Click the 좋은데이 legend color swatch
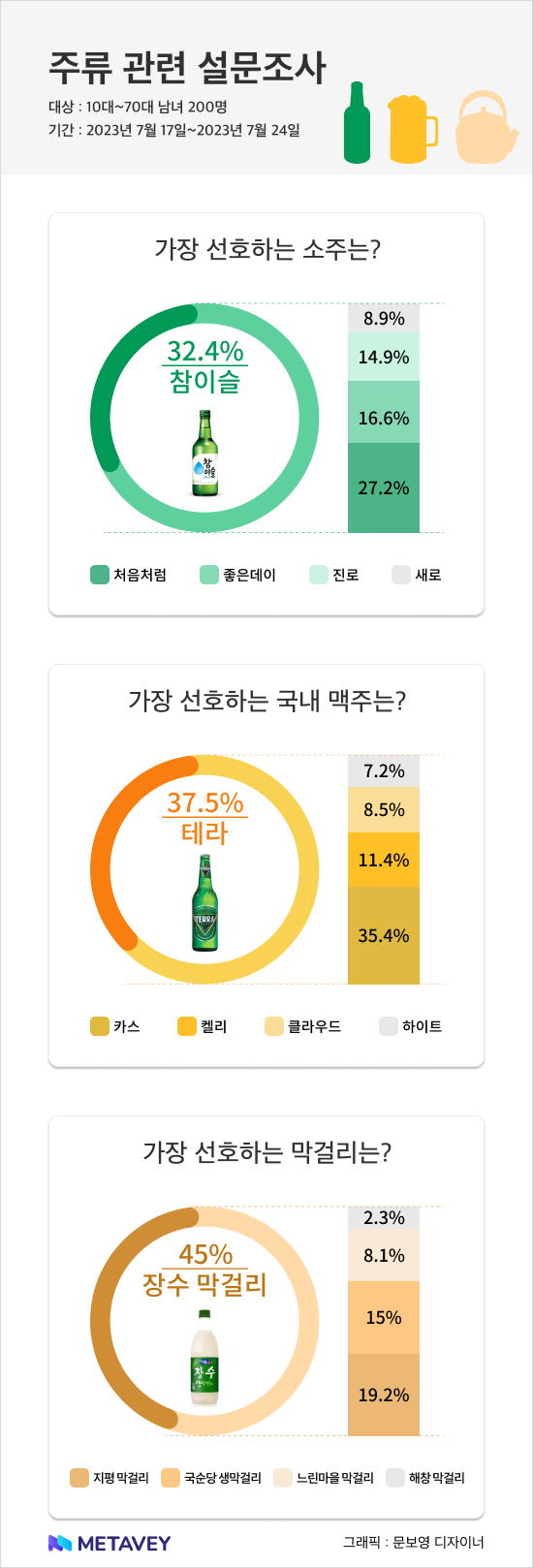The height and width of the screenshot is (1568, 533). (208, 575)
